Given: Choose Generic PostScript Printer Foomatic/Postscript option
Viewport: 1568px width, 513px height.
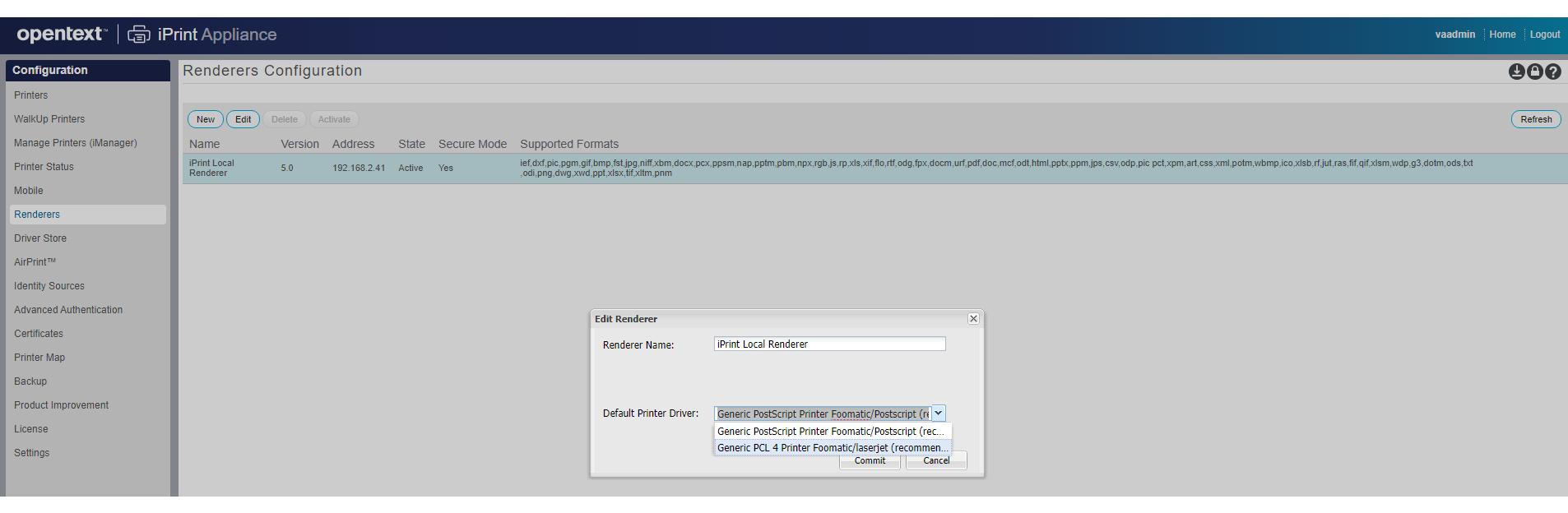Looking at the screenshot, I should point(832,432).
